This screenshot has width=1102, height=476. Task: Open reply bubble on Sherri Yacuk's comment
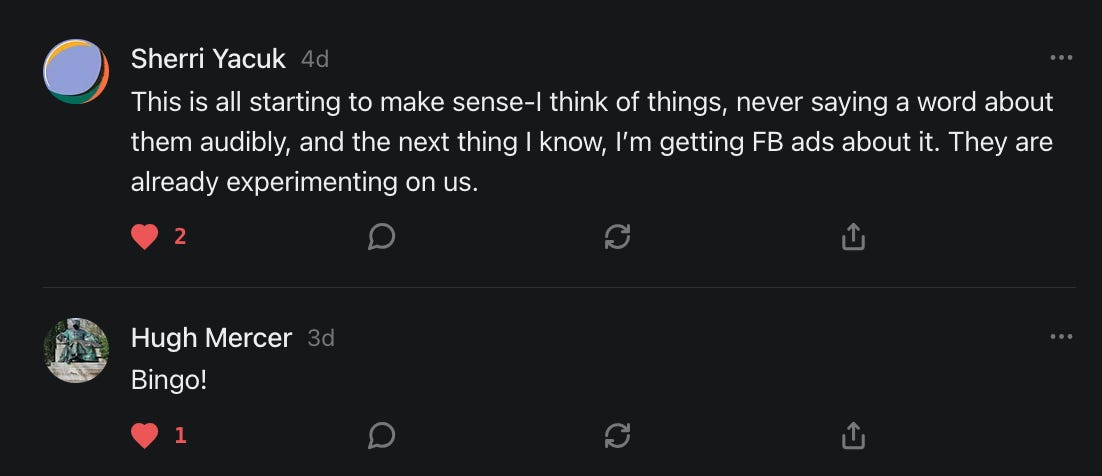(381, 237)
